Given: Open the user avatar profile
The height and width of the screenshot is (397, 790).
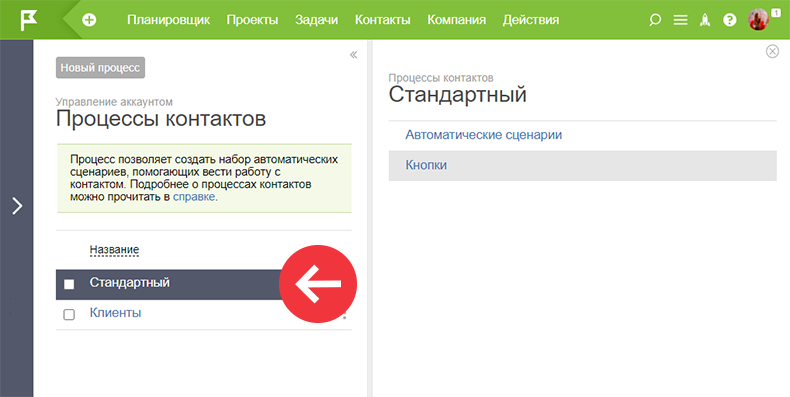Looking at the screenshot, I should click(x=758, y=20).
